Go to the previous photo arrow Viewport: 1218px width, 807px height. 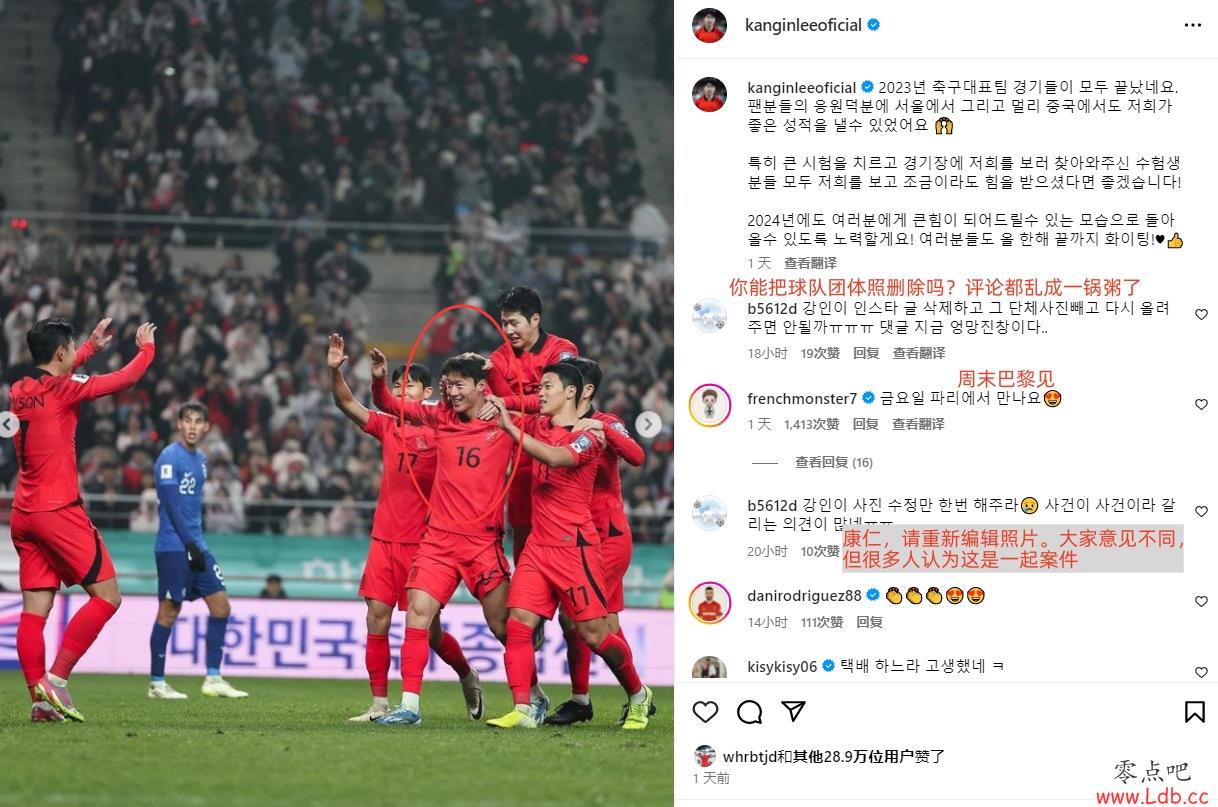9,424
